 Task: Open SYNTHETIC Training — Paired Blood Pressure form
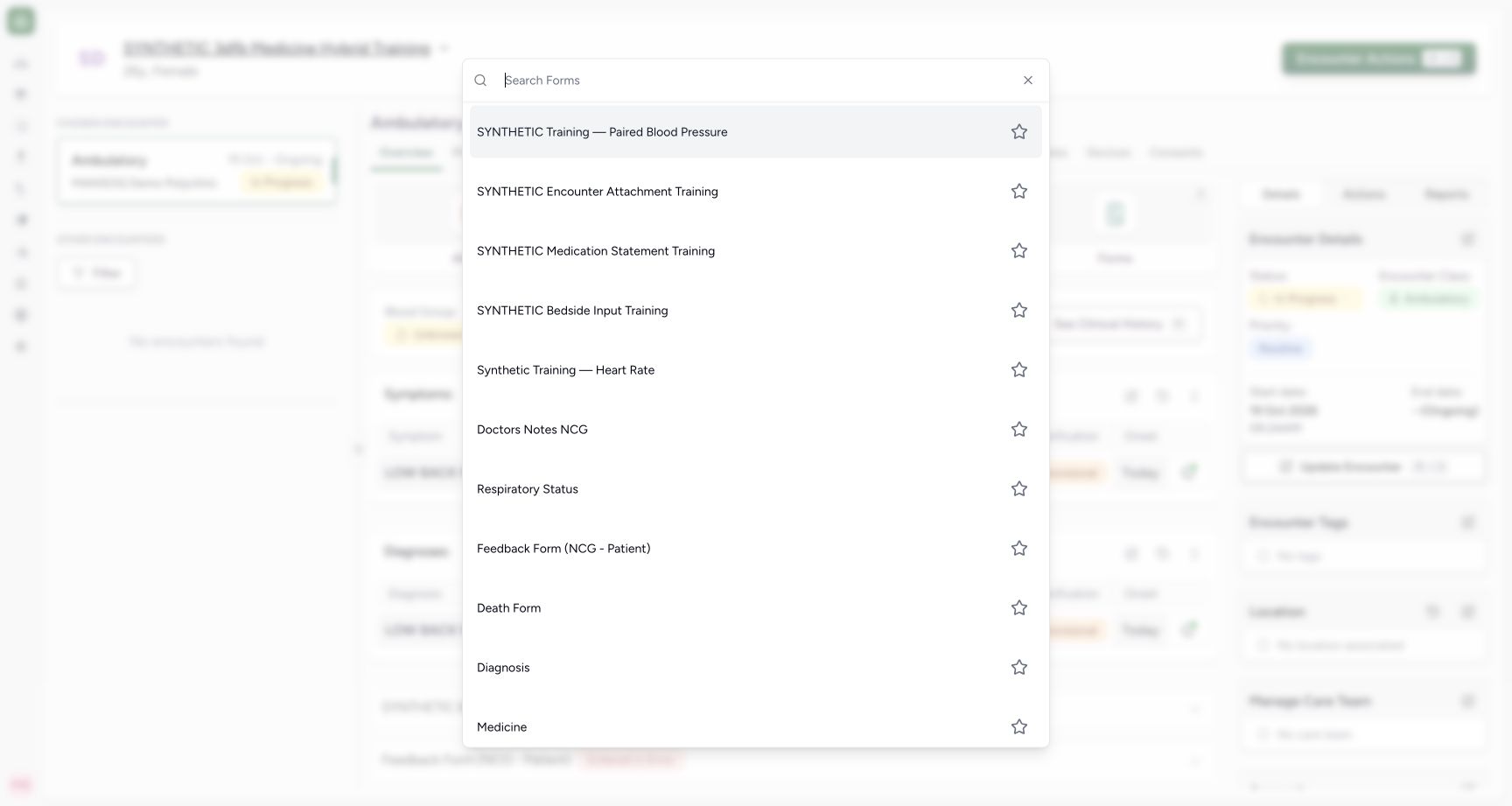pyautogui.click(x=756, y=132)
